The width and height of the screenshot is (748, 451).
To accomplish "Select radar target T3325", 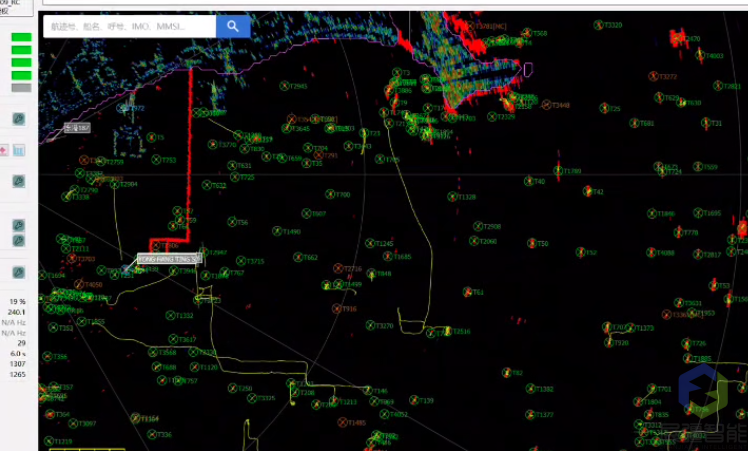I will [x=252, y=398].
